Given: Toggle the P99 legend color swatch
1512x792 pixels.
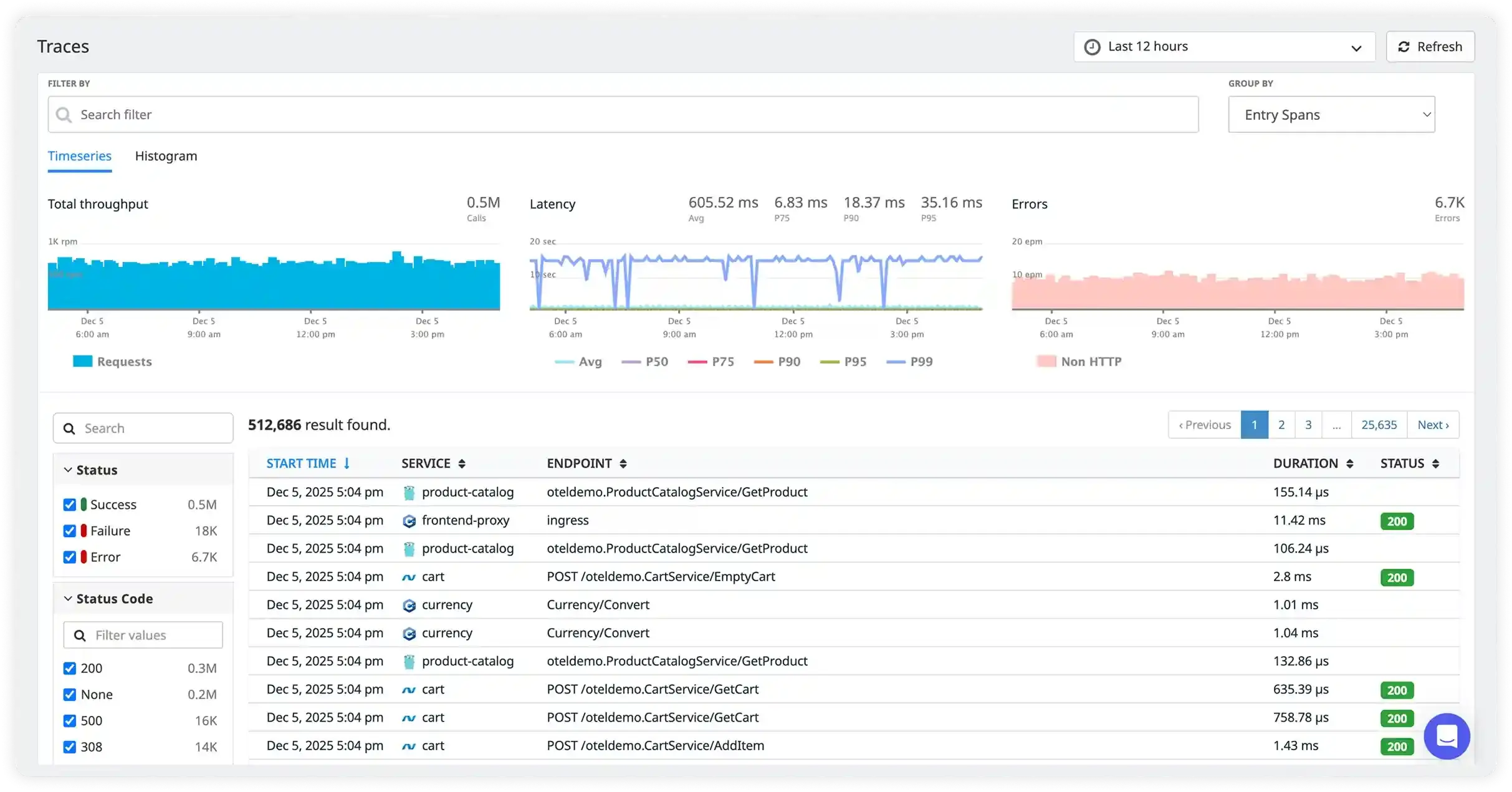Looking at the screenshot, I should 895,362.
